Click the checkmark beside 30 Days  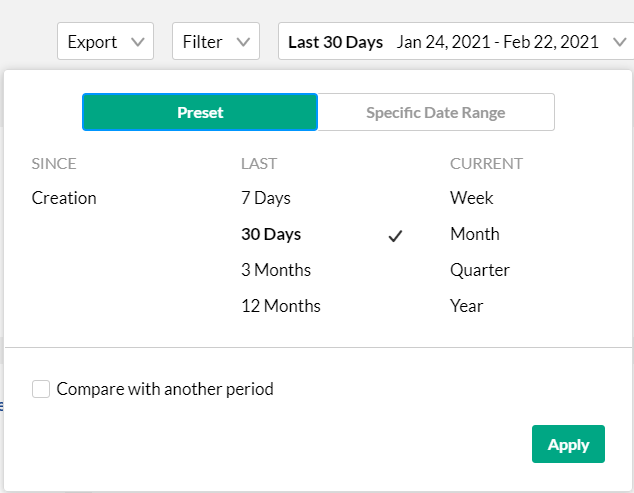(395, 236)
